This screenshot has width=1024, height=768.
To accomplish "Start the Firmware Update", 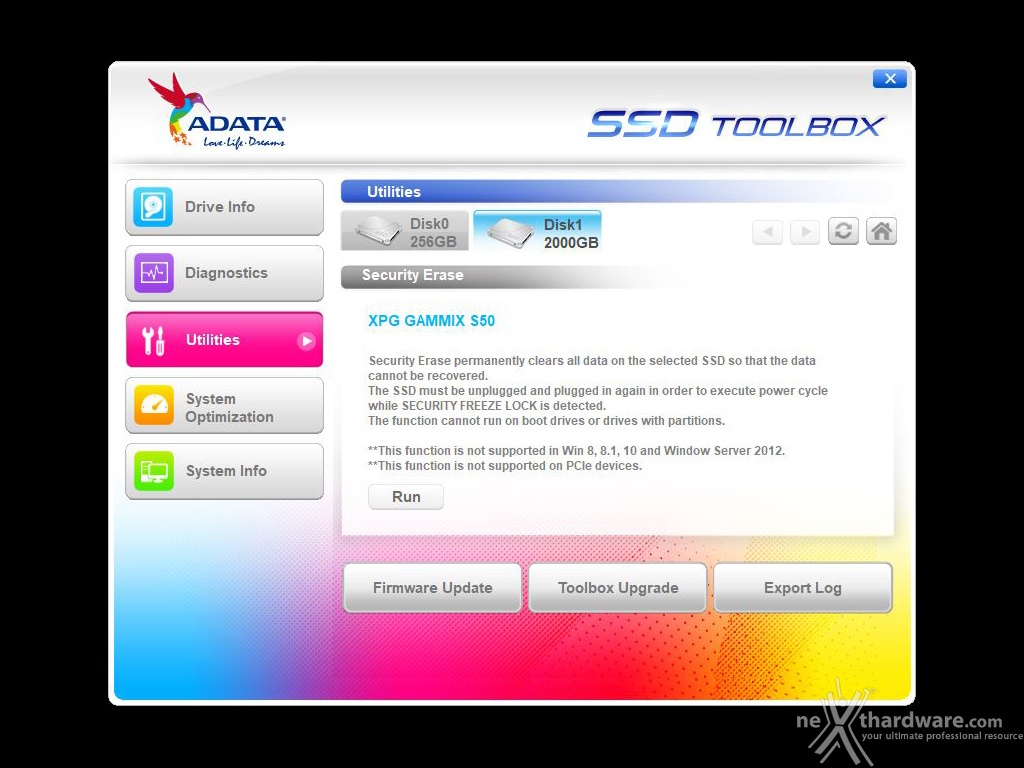I will (x=432, y=588).
